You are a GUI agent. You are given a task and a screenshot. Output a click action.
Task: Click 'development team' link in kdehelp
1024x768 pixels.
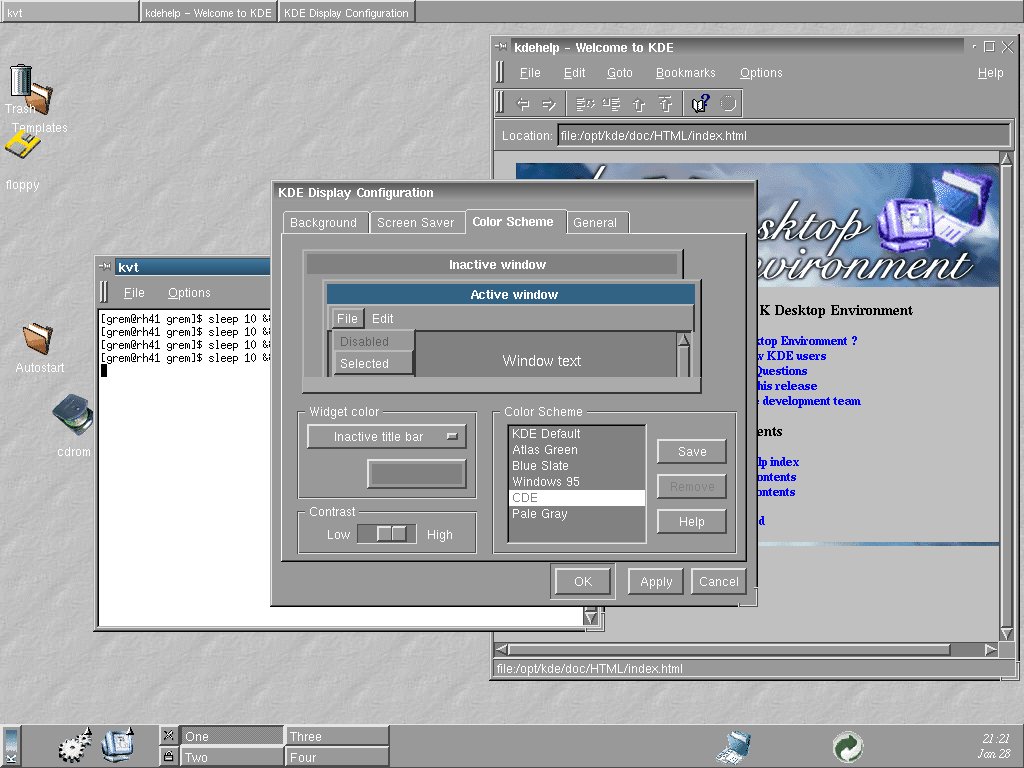coord(810,401)
